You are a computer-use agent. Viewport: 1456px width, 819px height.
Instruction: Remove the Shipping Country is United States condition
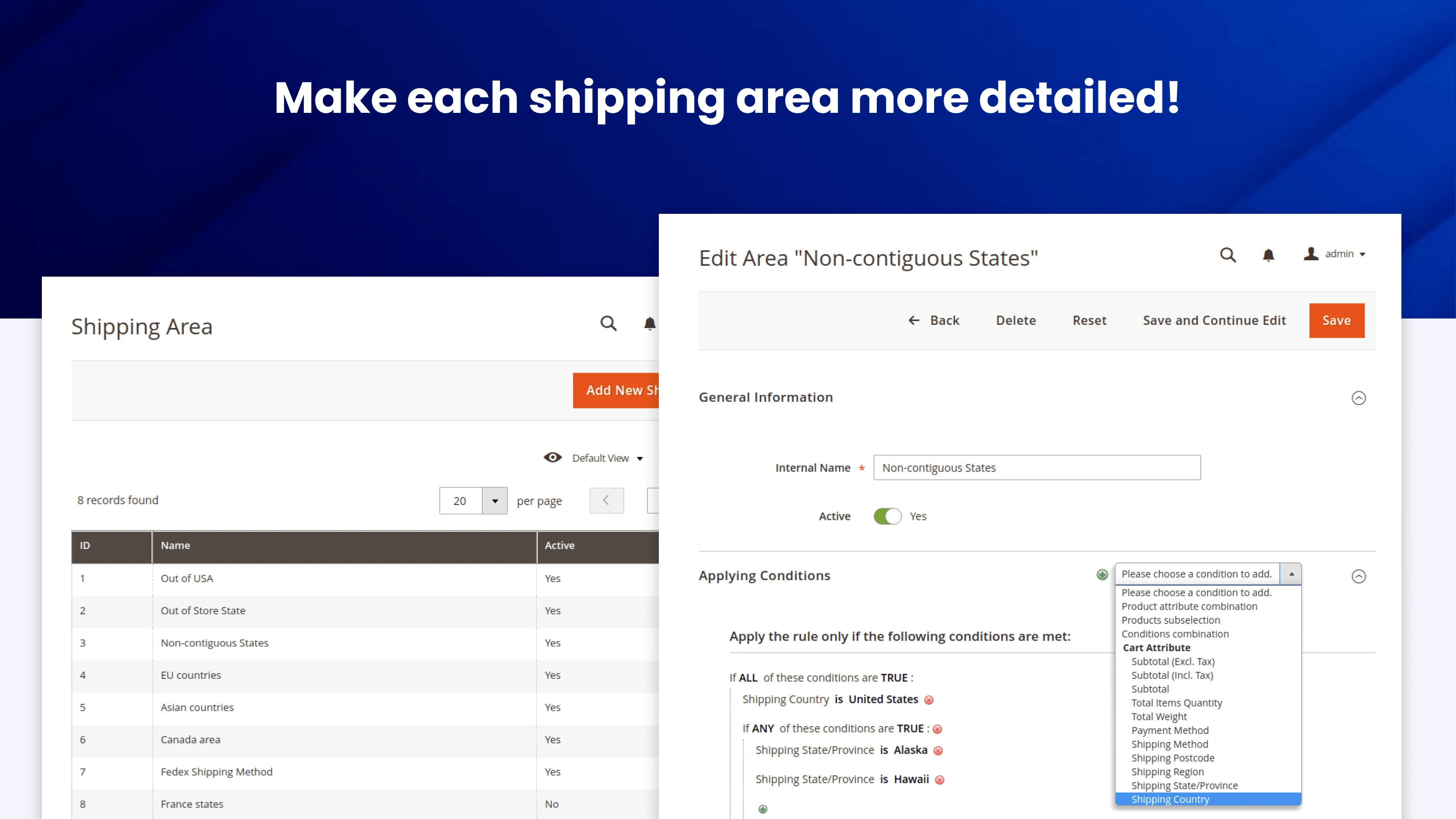[929, 700]
